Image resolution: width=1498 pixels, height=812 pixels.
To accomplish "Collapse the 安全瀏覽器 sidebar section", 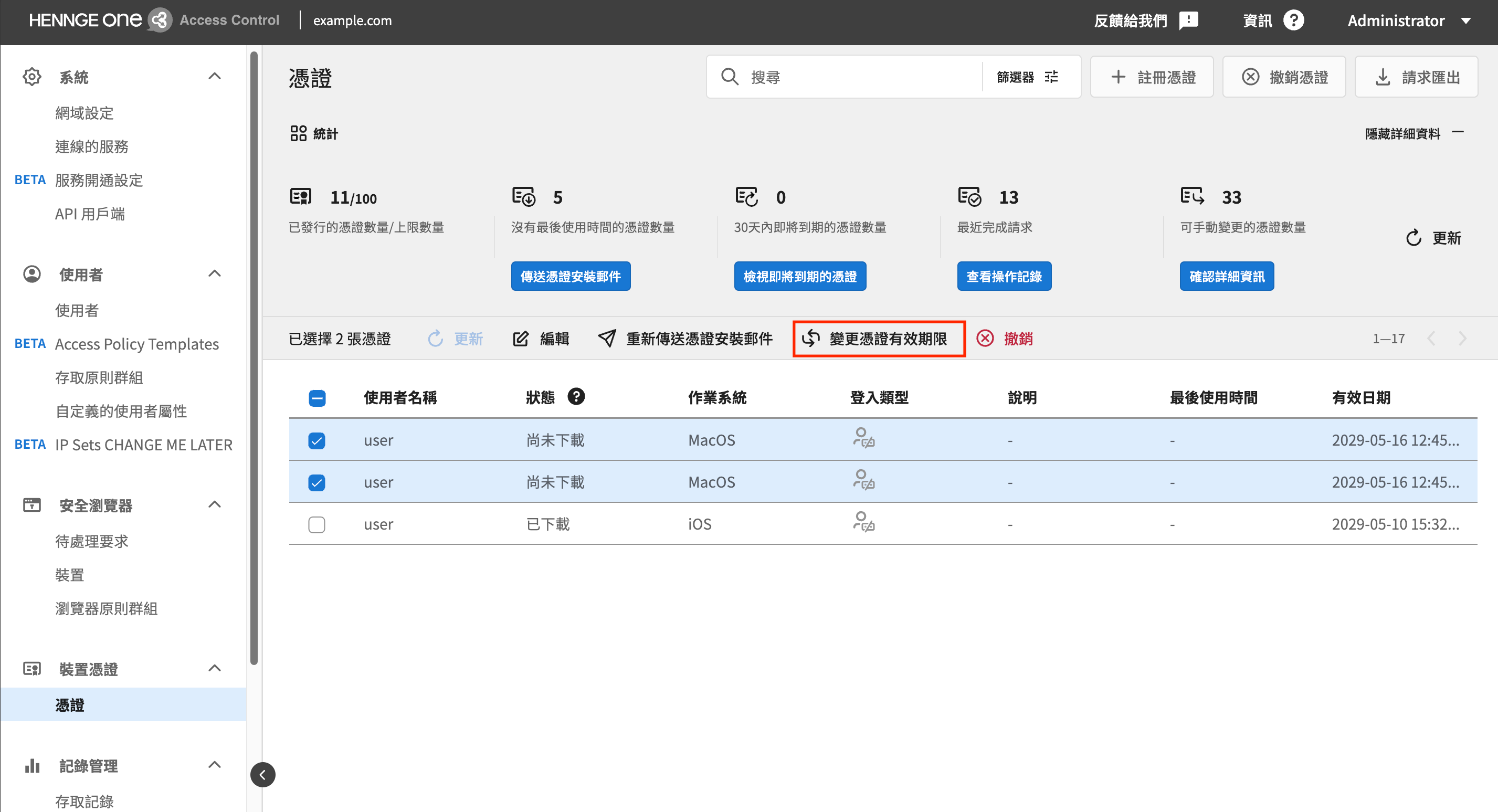I will (215, 504).
